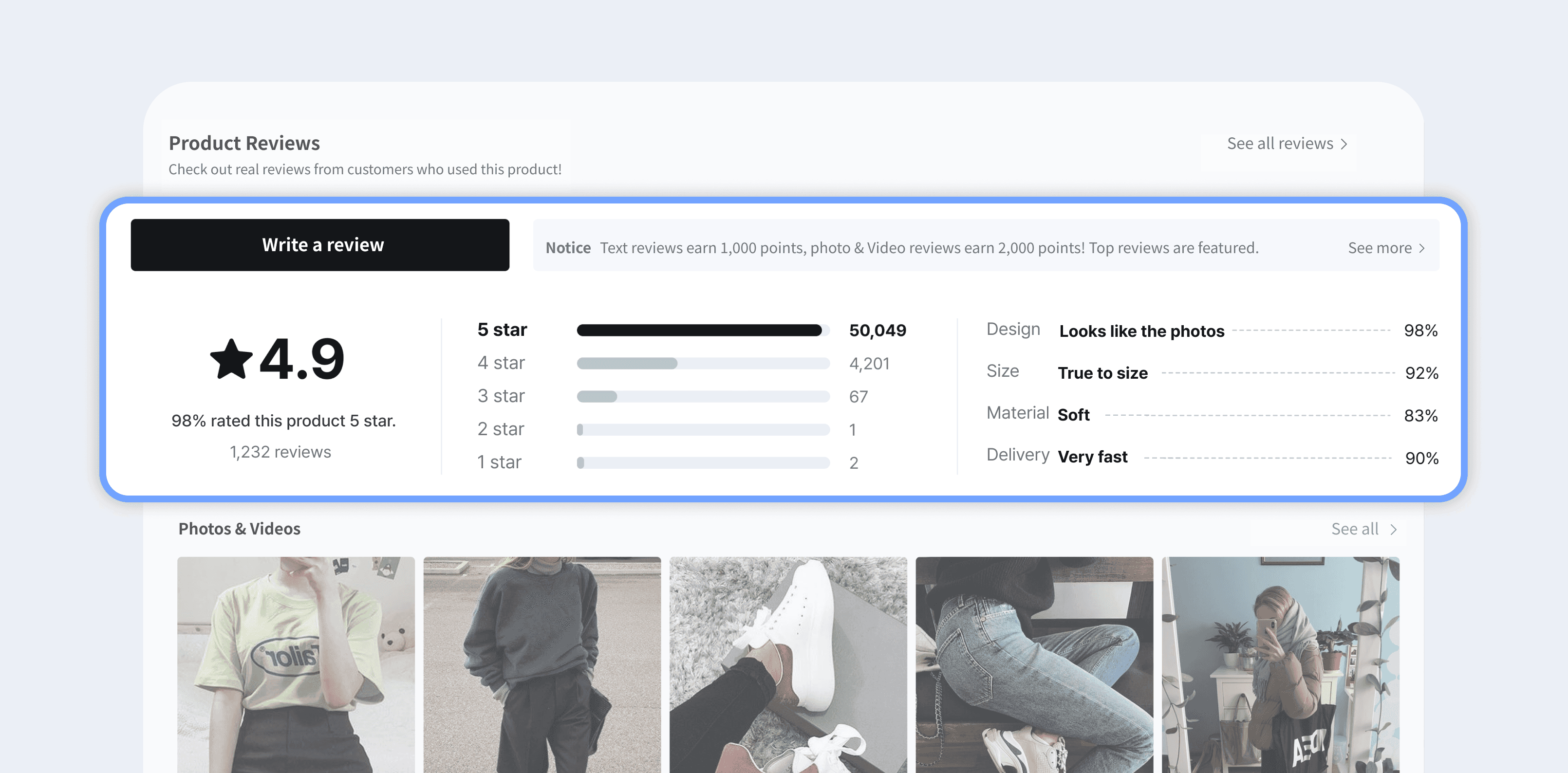Click the Notice label in the banner
The image size is (1568, 773).
[x=568, y=248]
